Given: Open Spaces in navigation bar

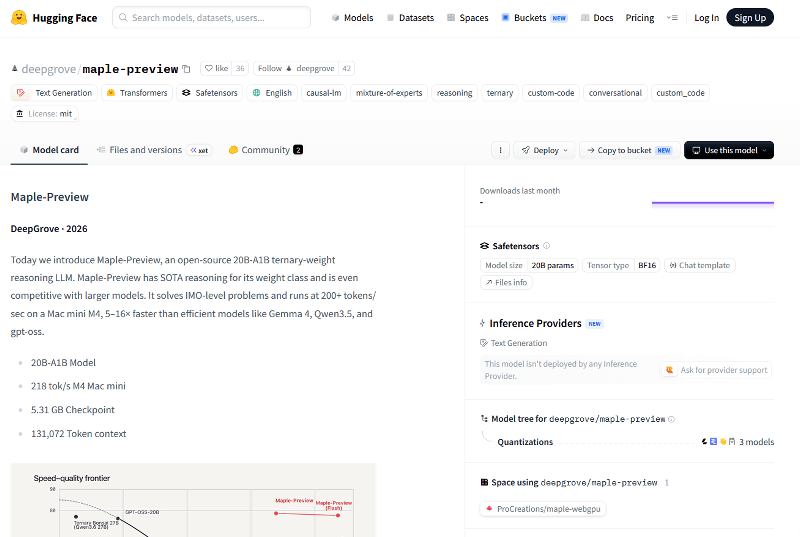Looking at the screenshot, I should pyautogui.click(x=468, y=18).
